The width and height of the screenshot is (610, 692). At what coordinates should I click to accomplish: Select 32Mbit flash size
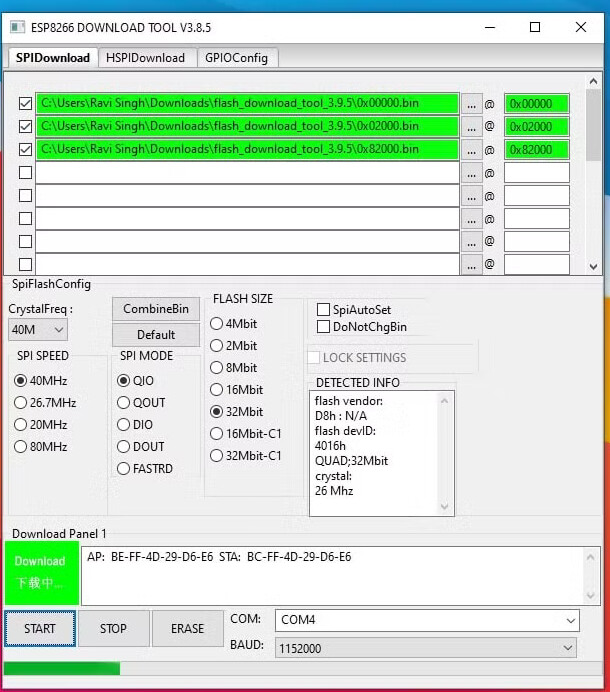tap(216, 412)
